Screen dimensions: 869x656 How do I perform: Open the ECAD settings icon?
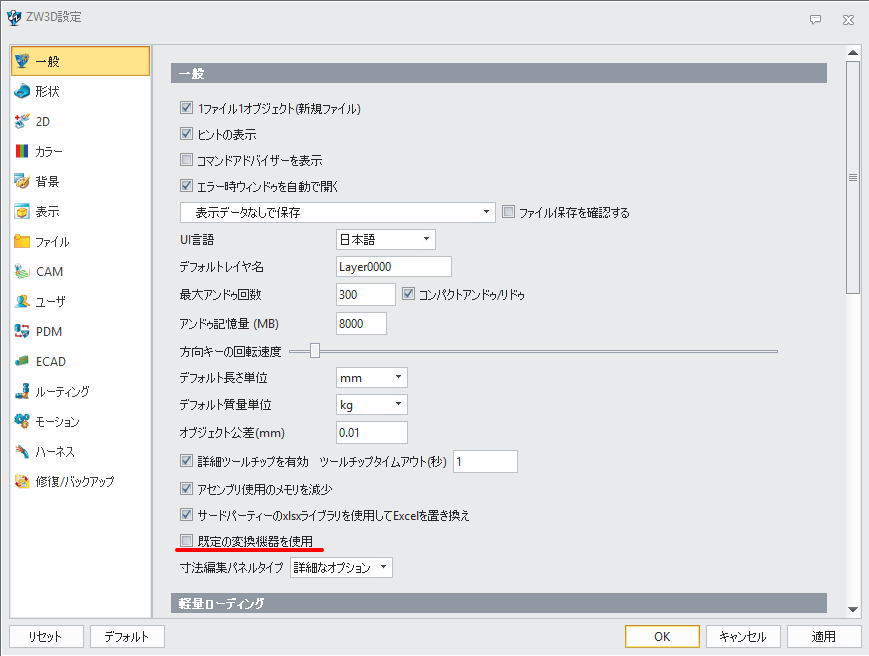coord(21,362)
